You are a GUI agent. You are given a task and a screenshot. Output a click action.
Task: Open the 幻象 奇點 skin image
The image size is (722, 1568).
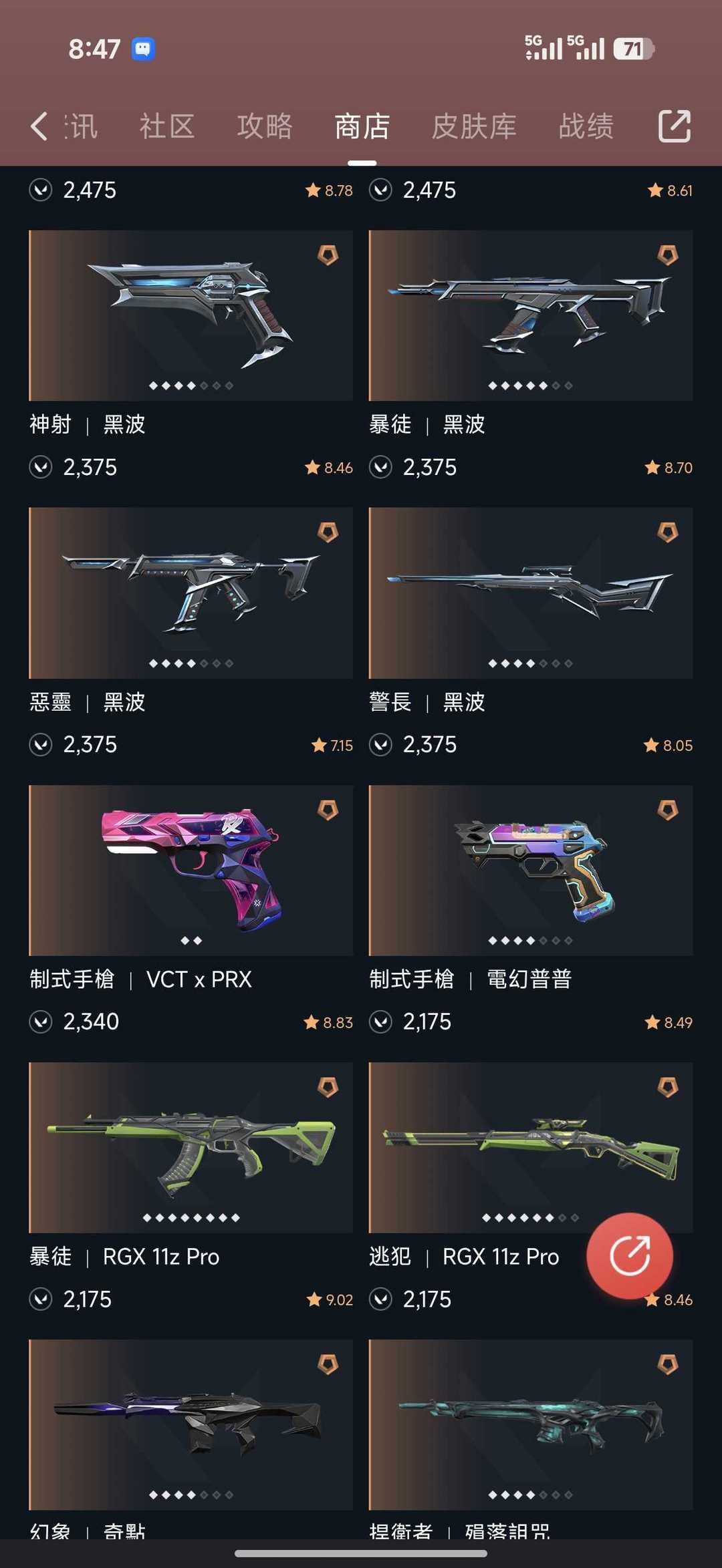[191, 1424]
